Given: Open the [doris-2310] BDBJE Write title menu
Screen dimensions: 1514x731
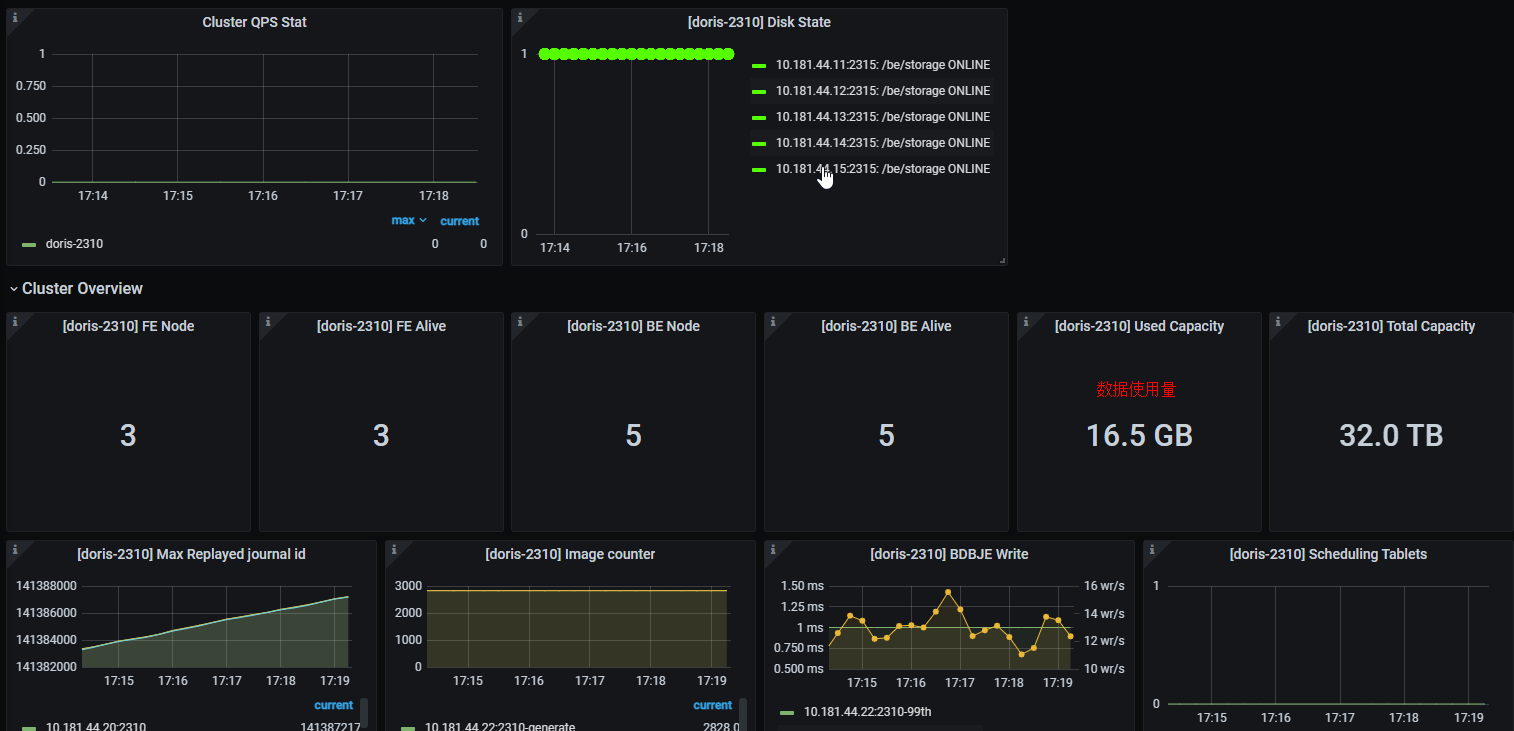Looking at the screenshot, I should [x=949, y=554].
